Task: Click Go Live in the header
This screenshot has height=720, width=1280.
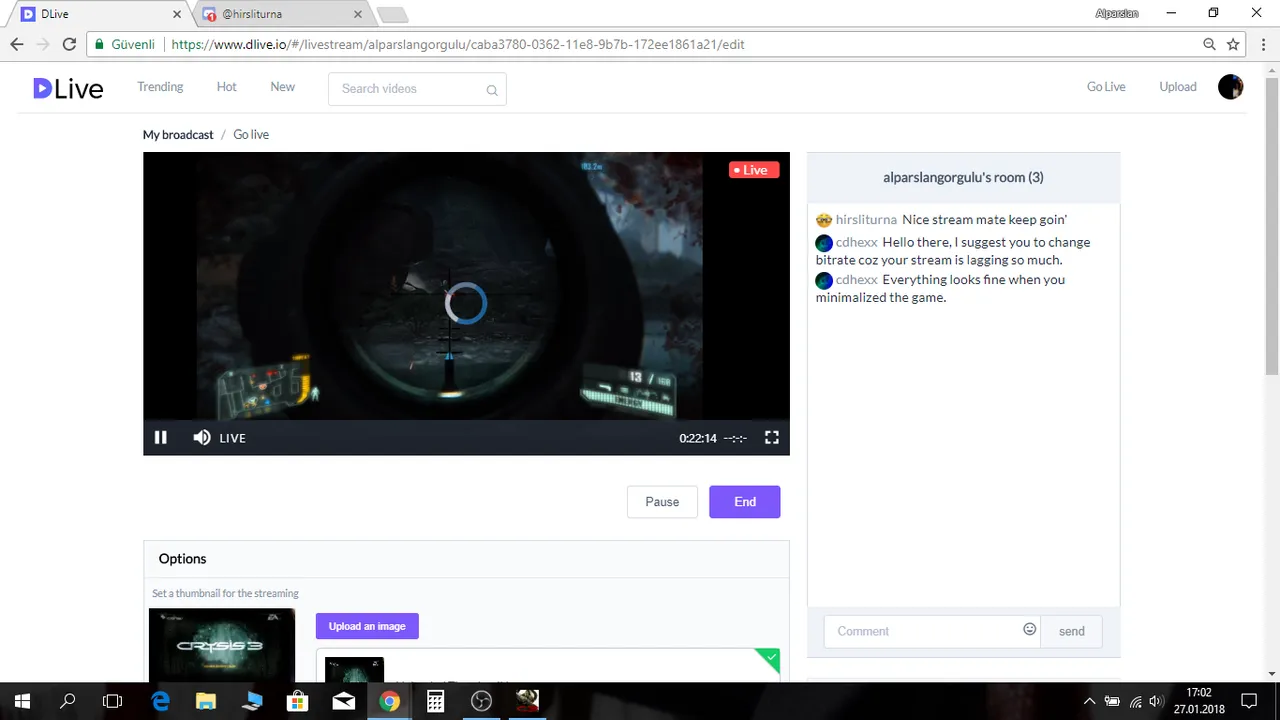Action: 1106,87
